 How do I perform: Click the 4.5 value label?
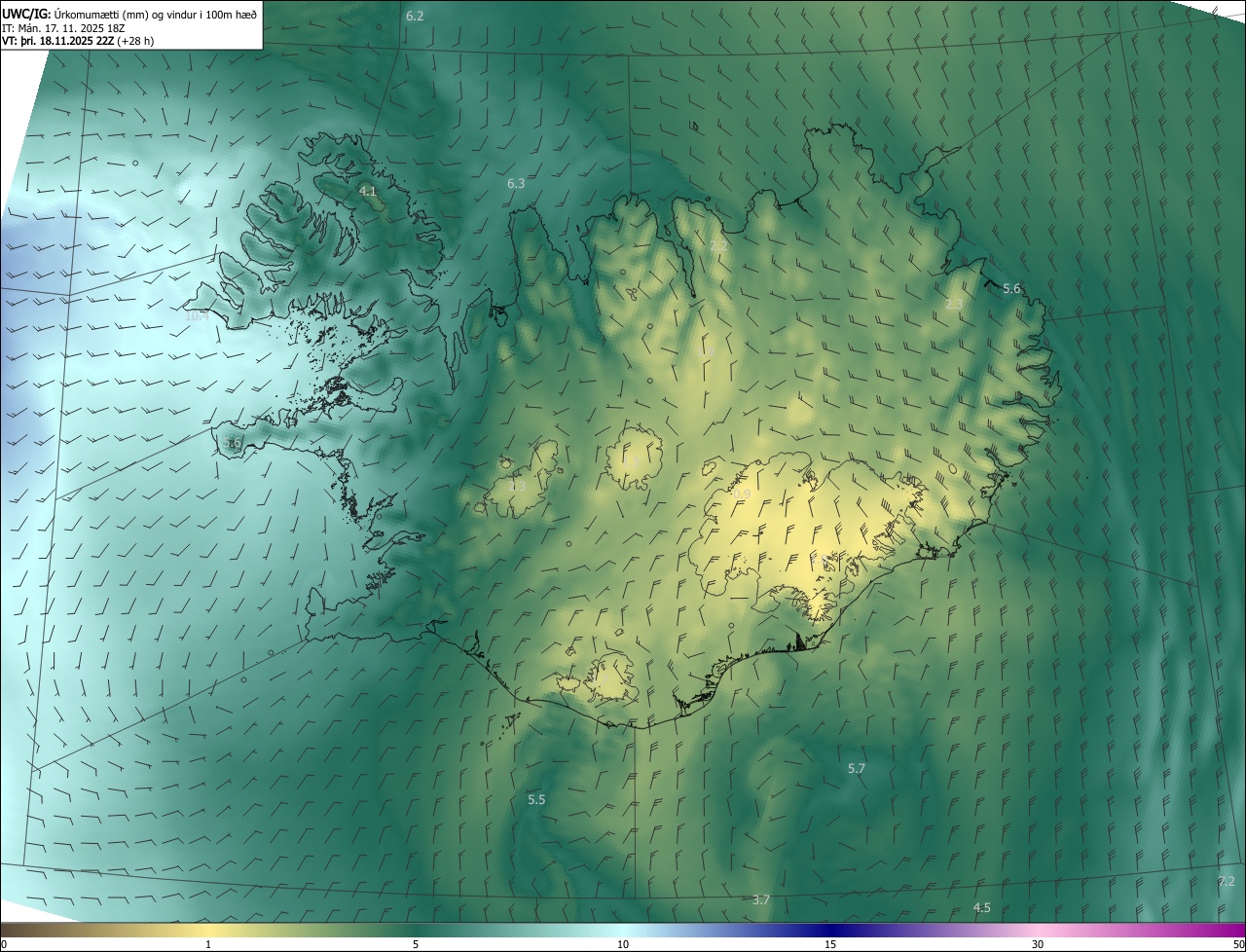[982, 907]
